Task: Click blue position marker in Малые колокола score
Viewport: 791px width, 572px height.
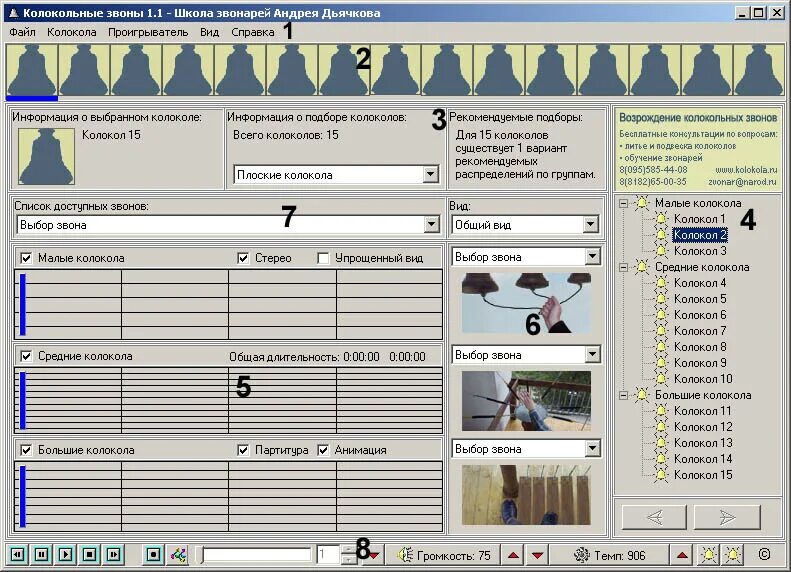Action: (23, 304)
